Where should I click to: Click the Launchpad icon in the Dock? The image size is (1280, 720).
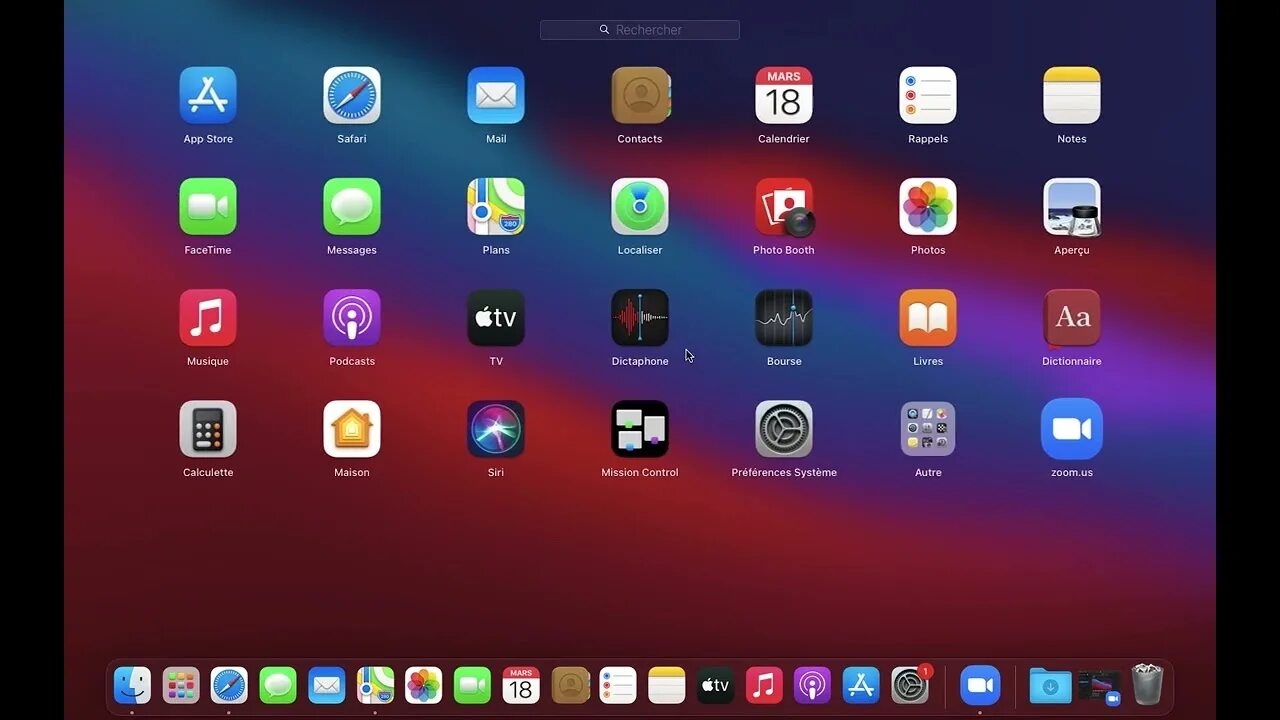tap(181, 685)
